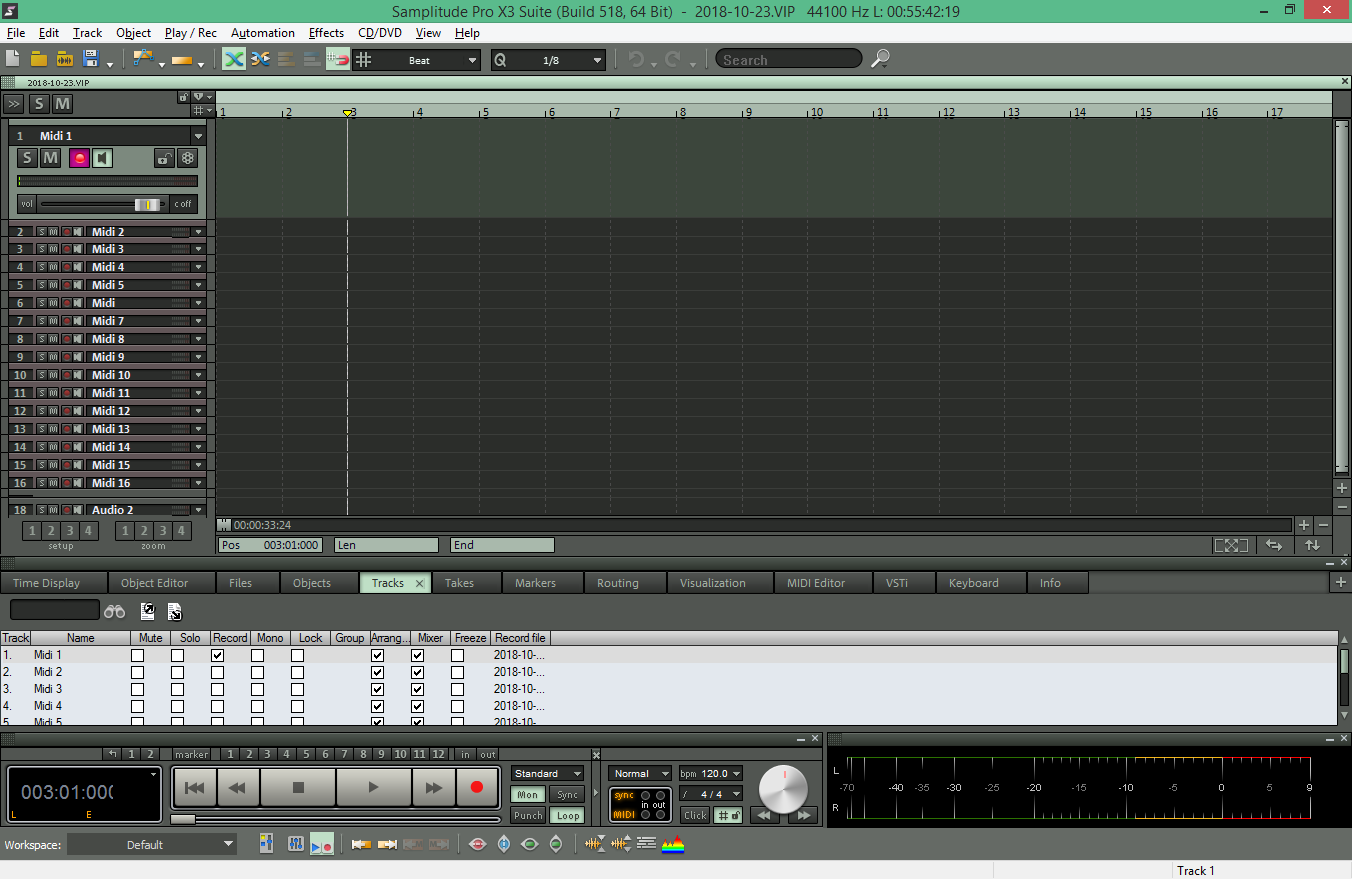This screenshot has height=879, width=1352.
Task: Open the mixer icon in the bottom workspace bar
Action: [x=296, y=843]
